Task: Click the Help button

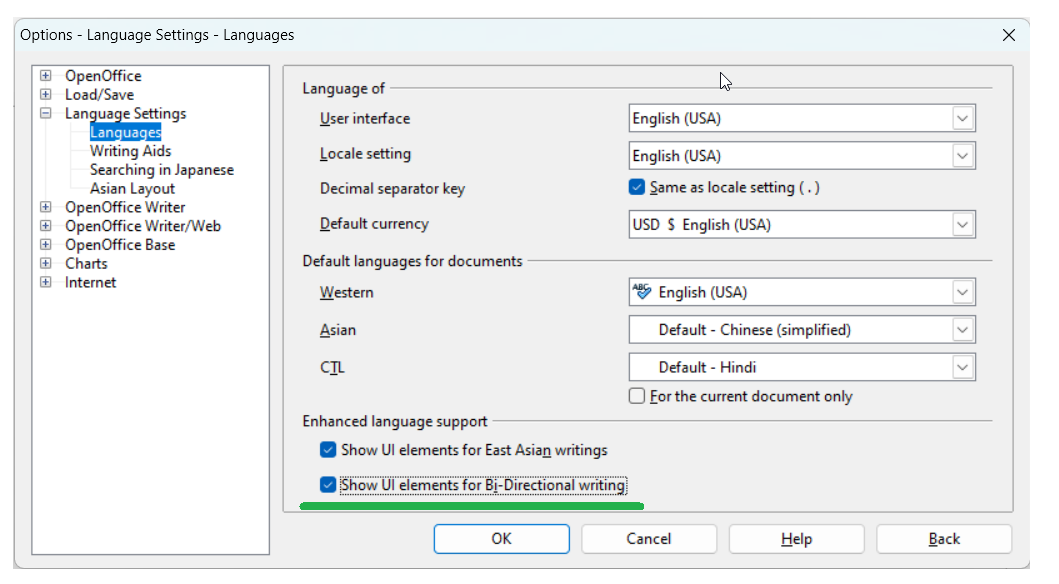Action: point(796,539)
